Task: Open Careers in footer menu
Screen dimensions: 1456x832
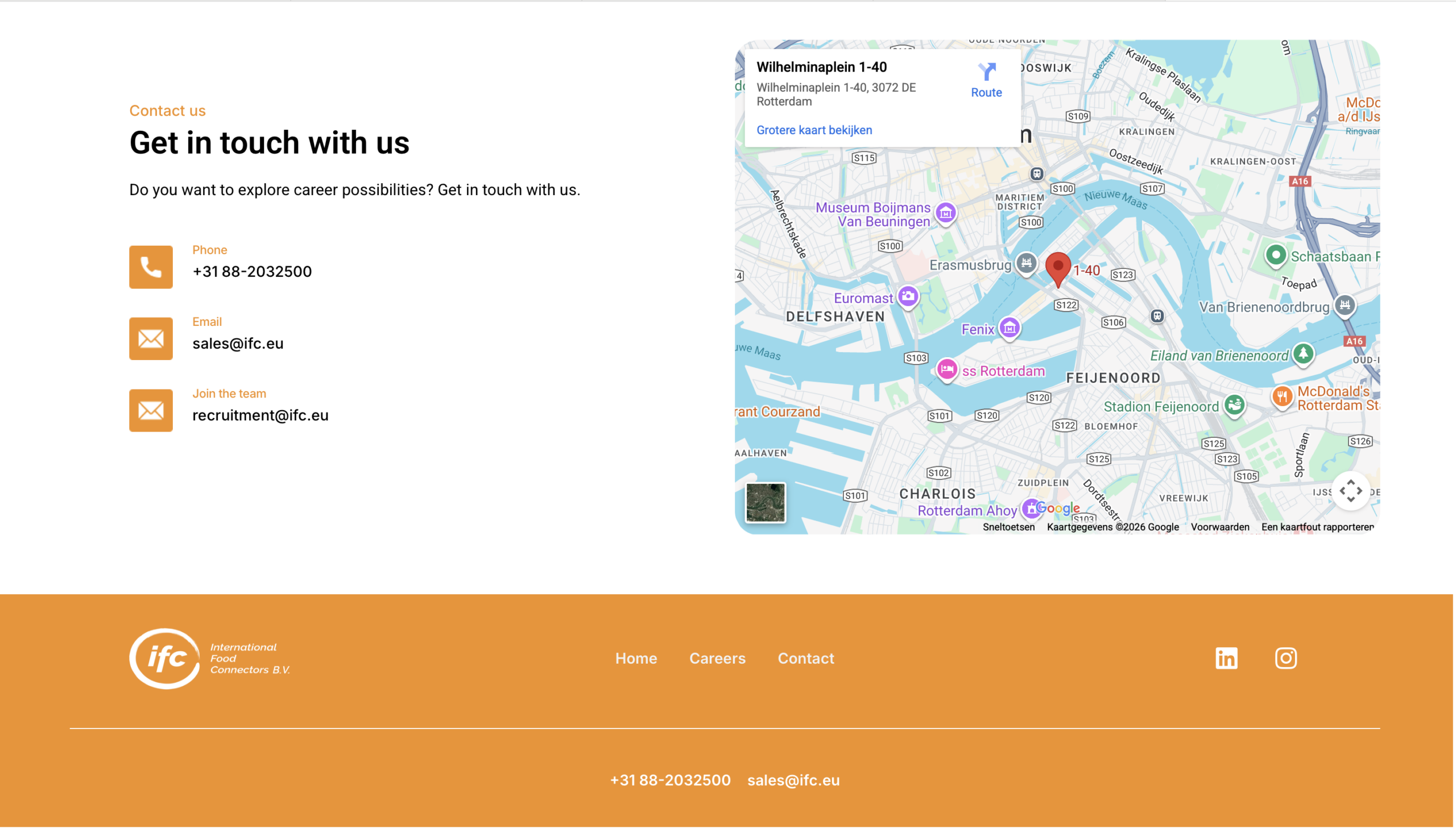Action: 717,659
